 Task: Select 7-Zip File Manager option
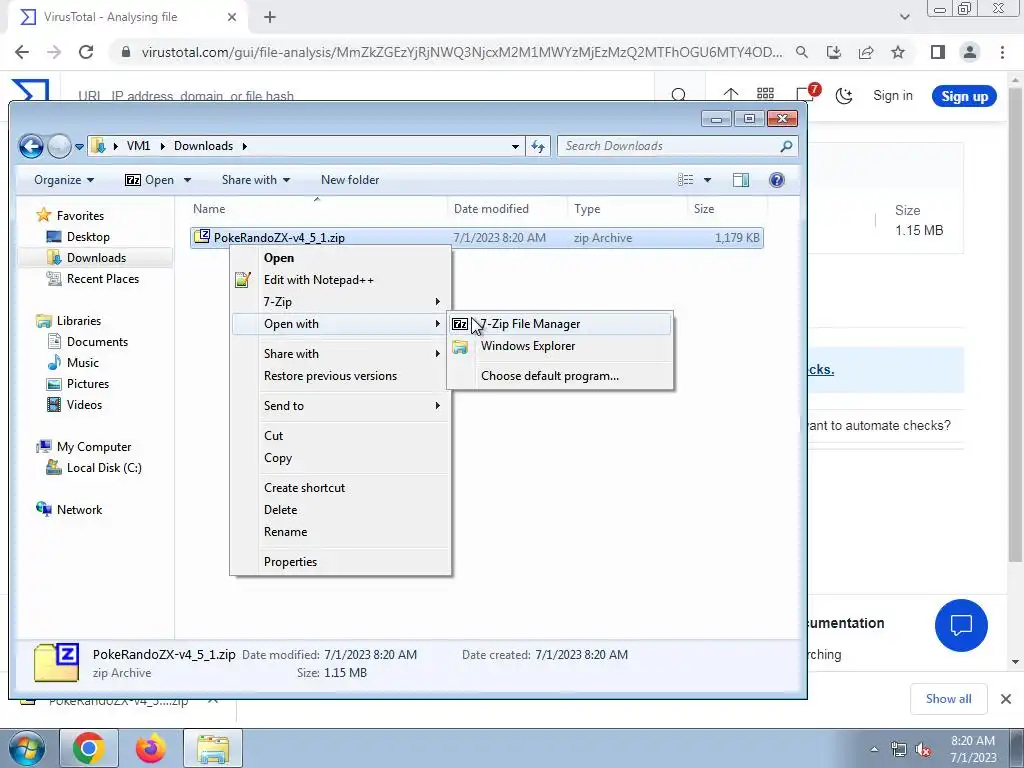click(560, 324)
